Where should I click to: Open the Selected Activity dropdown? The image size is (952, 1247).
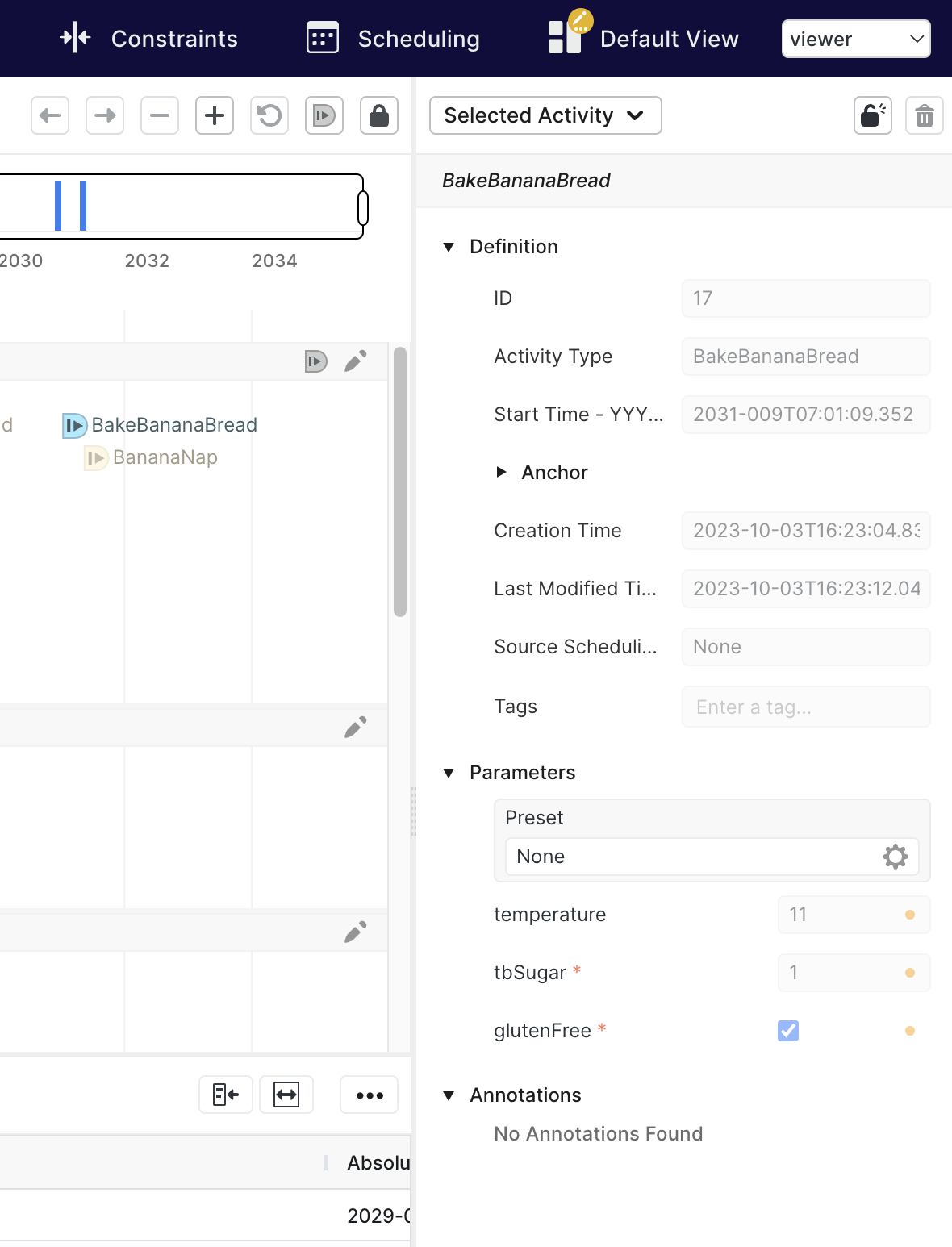pyautogui.click(x=545, y=115)
